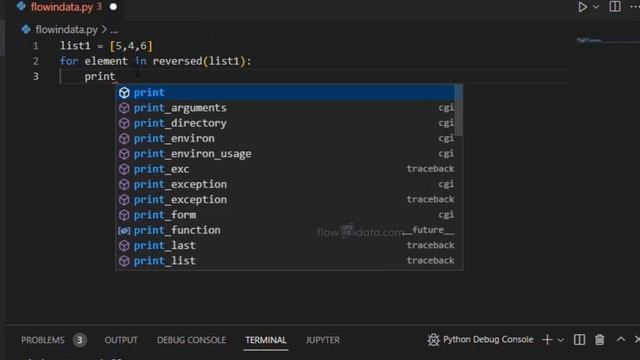640x360 pixels.
Task: Choose the print_environ suggestion
Action: coord(285,138)
